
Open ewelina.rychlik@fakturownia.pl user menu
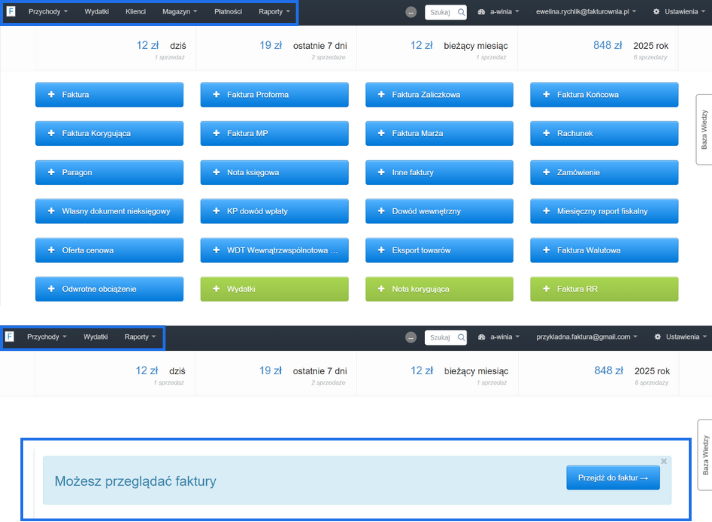(586, 12)
